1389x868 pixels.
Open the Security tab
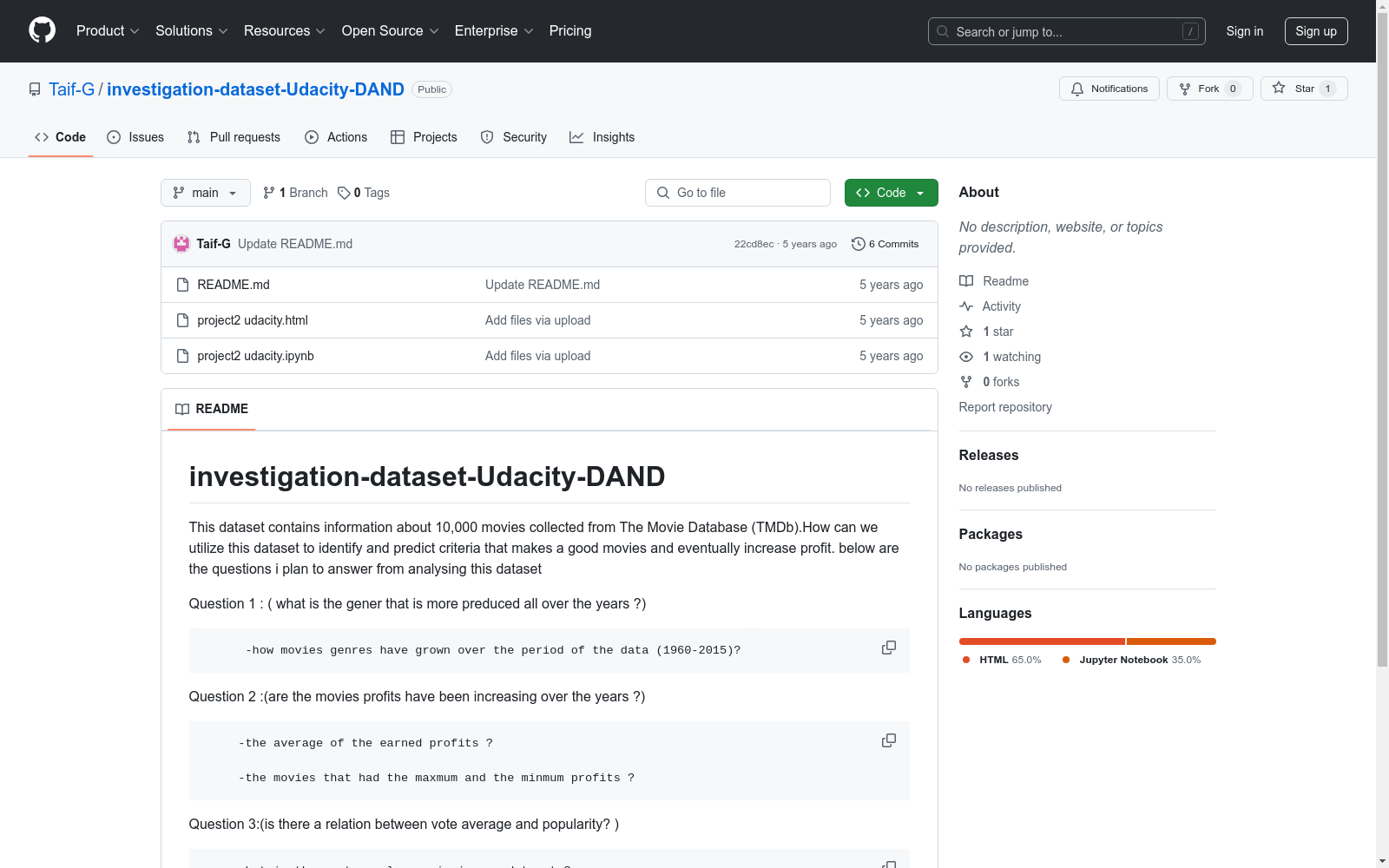(x=514, y=137)
